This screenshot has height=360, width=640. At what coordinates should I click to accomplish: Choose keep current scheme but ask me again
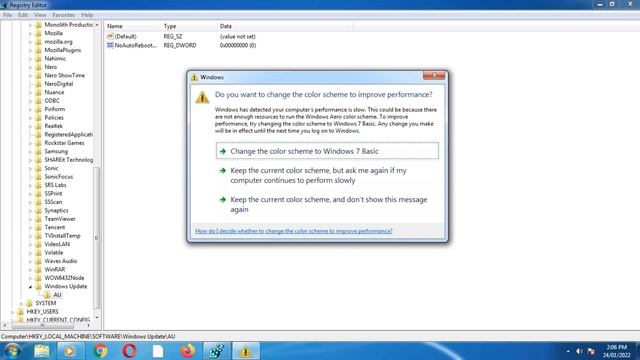(x=327, y=176)
